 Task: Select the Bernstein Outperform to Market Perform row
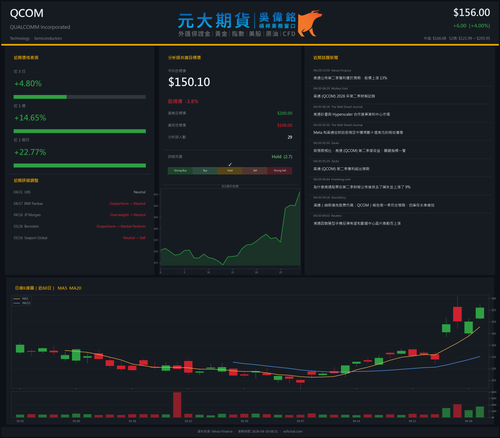(80, 226)
